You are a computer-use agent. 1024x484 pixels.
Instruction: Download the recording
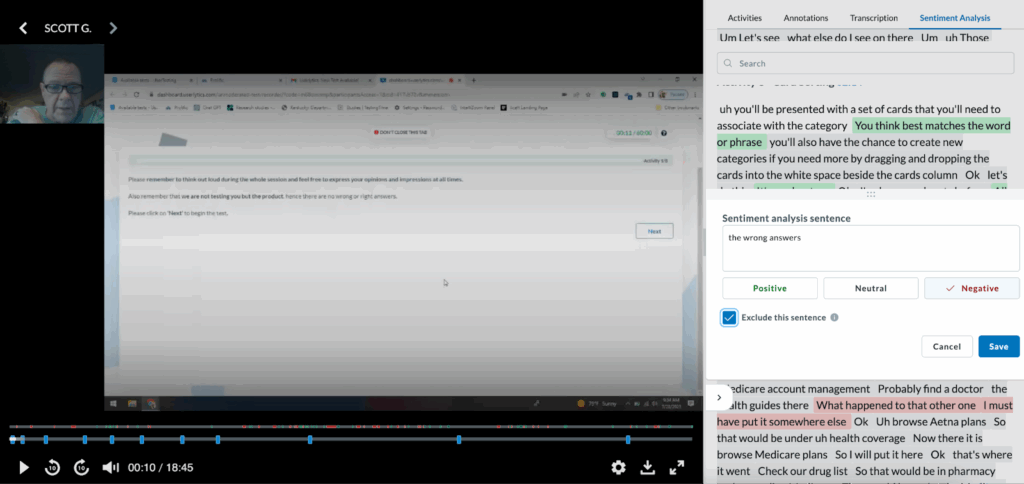tap(647, 467)
